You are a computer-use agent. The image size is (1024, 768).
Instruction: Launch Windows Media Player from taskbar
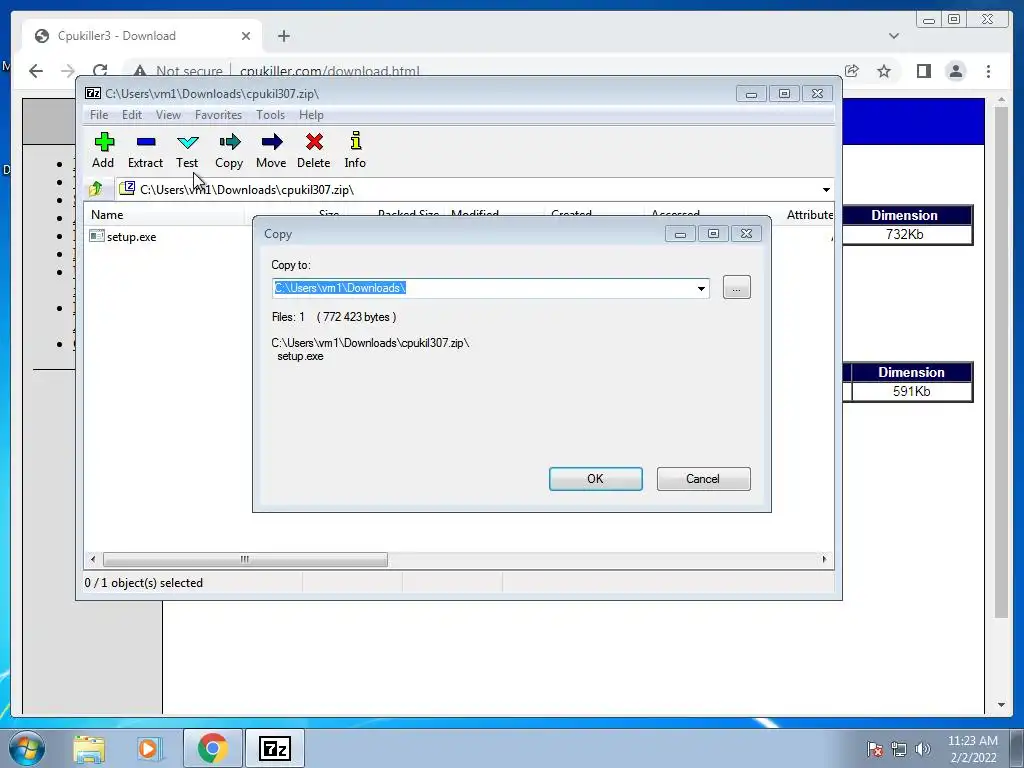[149, 748]
